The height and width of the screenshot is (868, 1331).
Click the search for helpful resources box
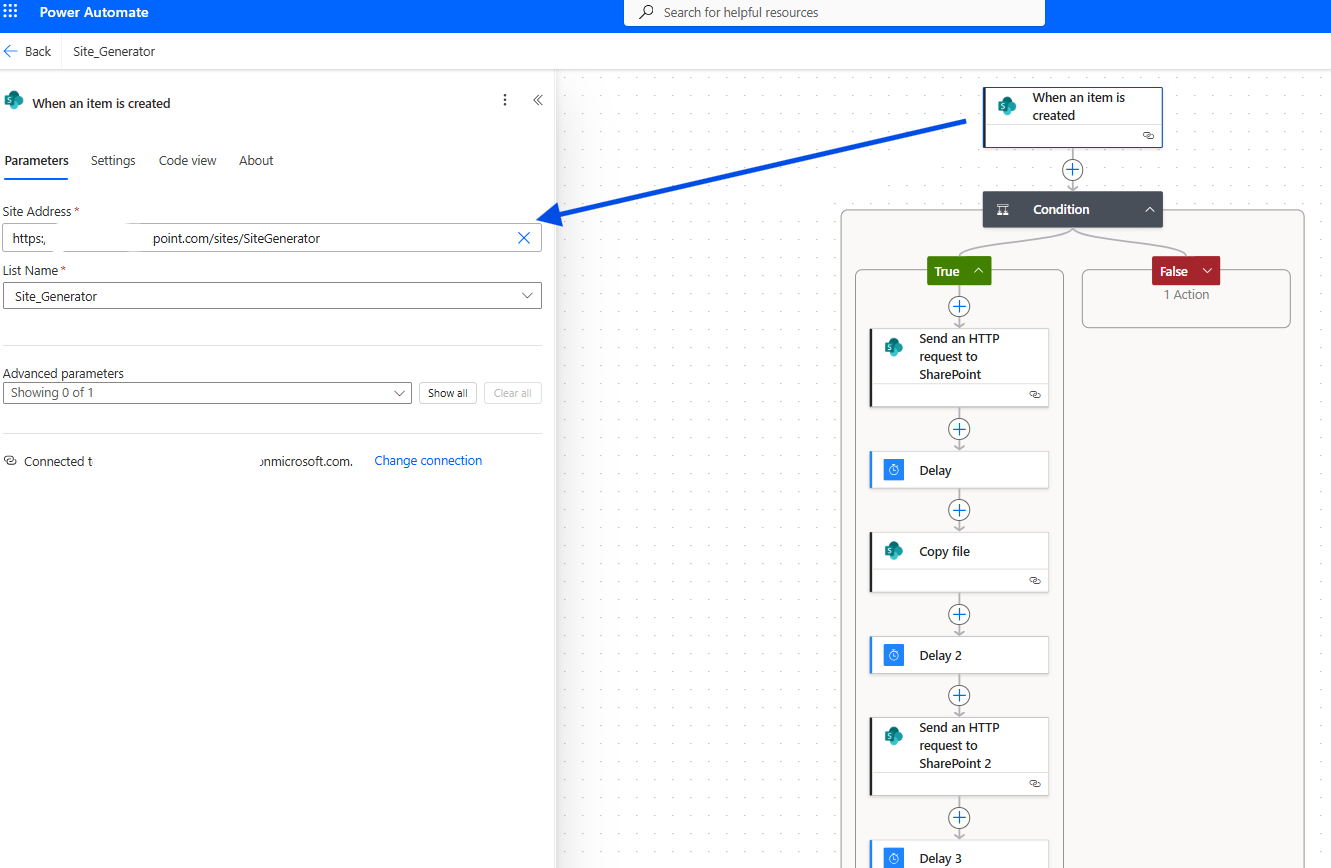pos(834,13)
